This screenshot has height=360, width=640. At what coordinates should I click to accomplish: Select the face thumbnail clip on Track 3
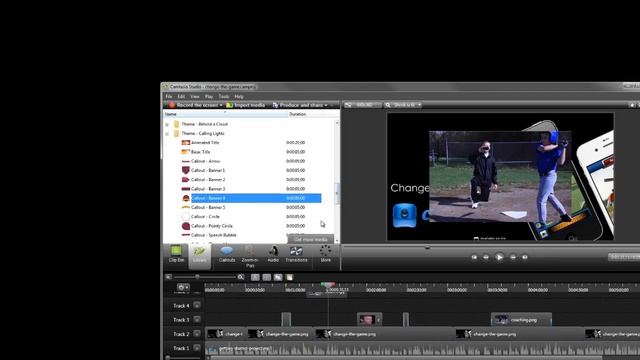click(369, 319)
